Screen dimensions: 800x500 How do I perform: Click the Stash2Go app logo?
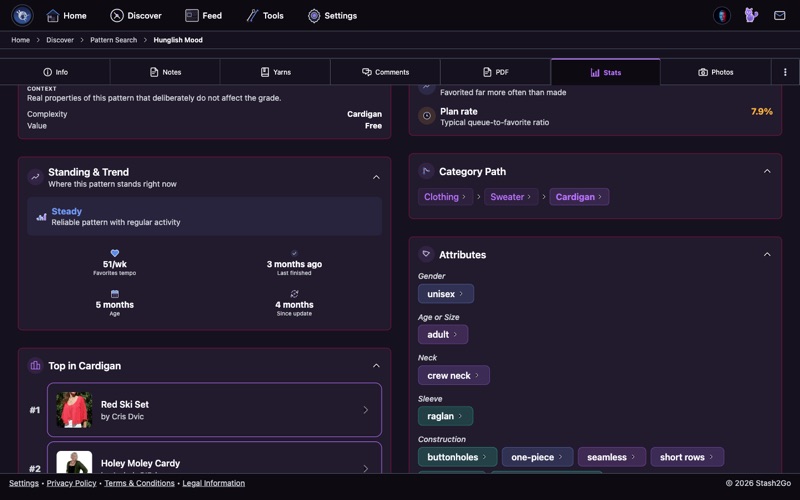tap(22, 15)
